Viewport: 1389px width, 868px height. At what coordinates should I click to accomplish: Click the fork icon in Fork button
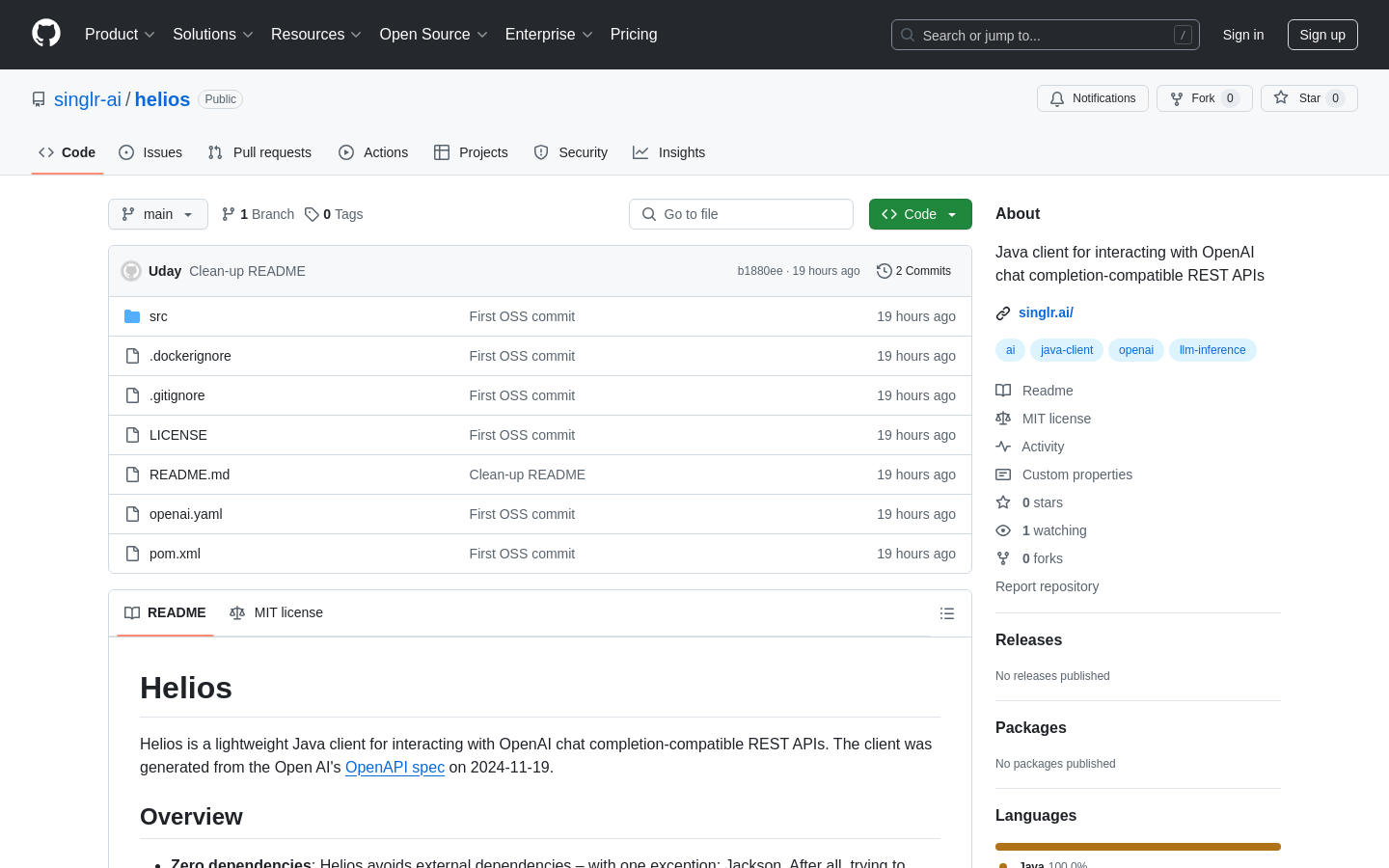(1177, 98)
